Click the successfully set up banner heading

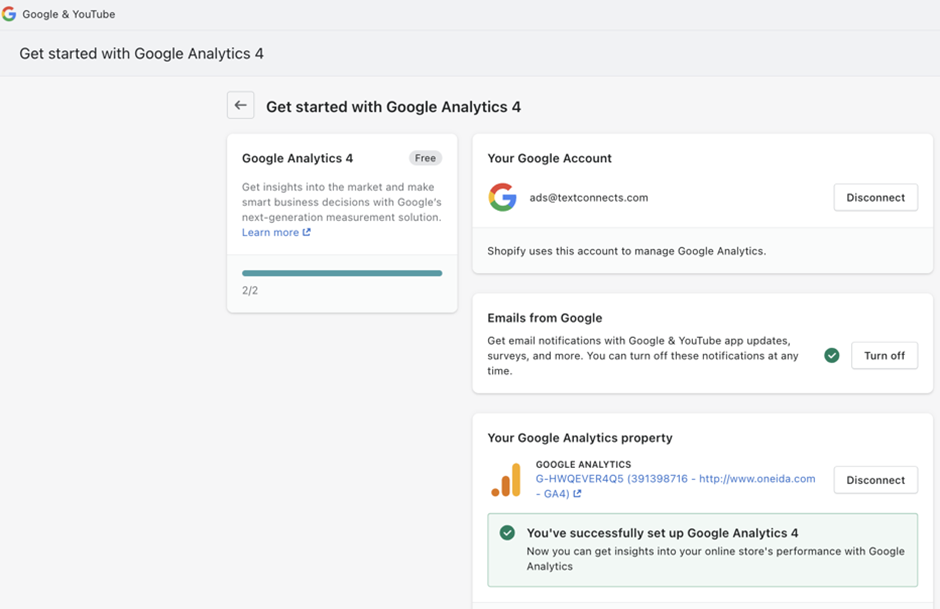coord(662,533)
